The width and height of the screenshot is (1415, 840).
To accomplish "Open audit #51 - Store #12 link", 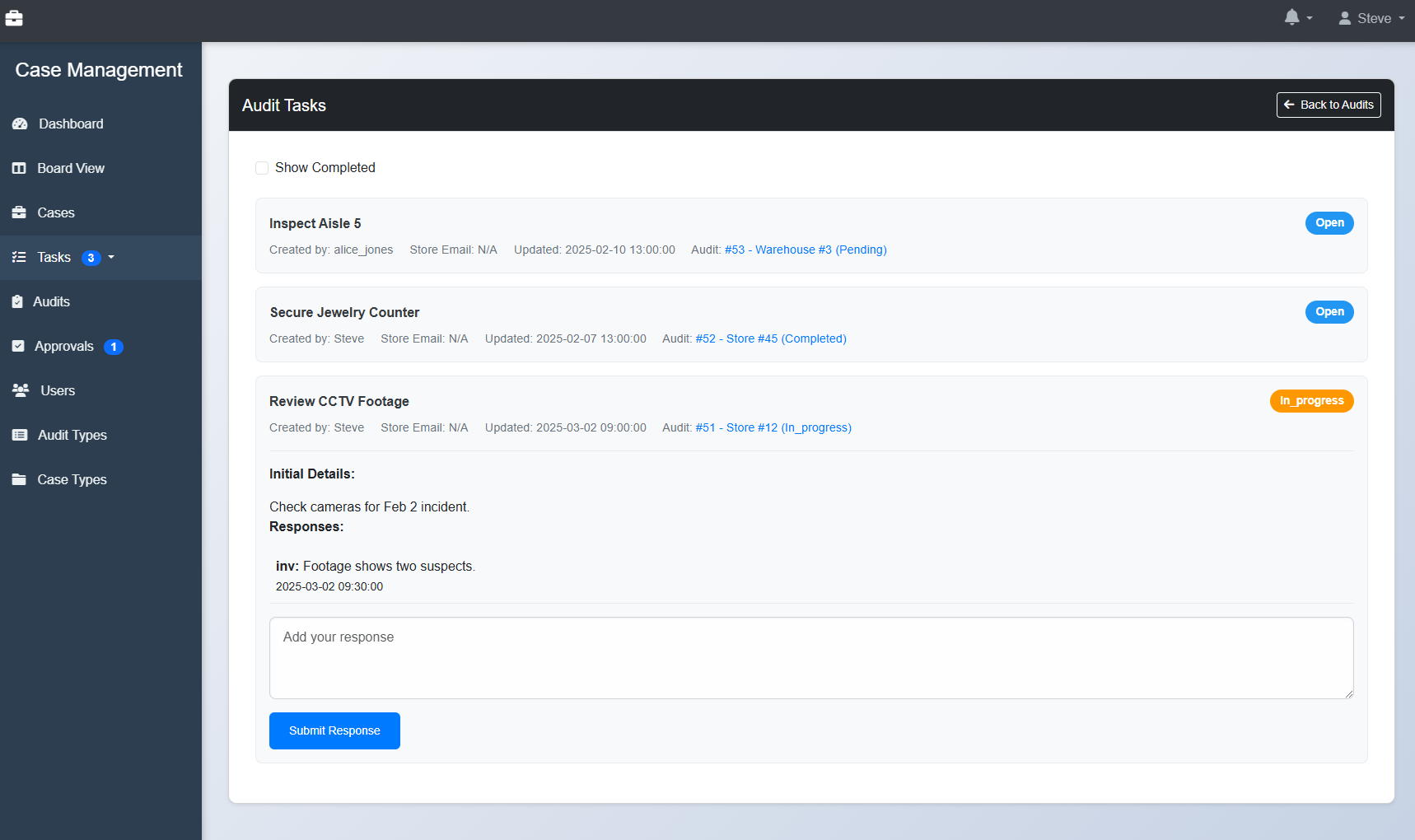I will (x=773, y=427).
